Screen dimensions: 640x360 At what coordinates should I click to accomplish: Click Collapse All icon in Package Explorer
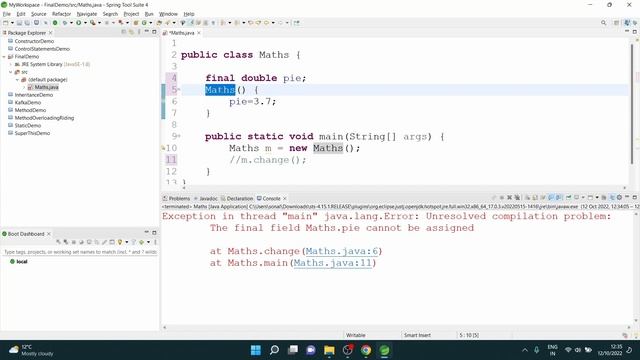124,31
